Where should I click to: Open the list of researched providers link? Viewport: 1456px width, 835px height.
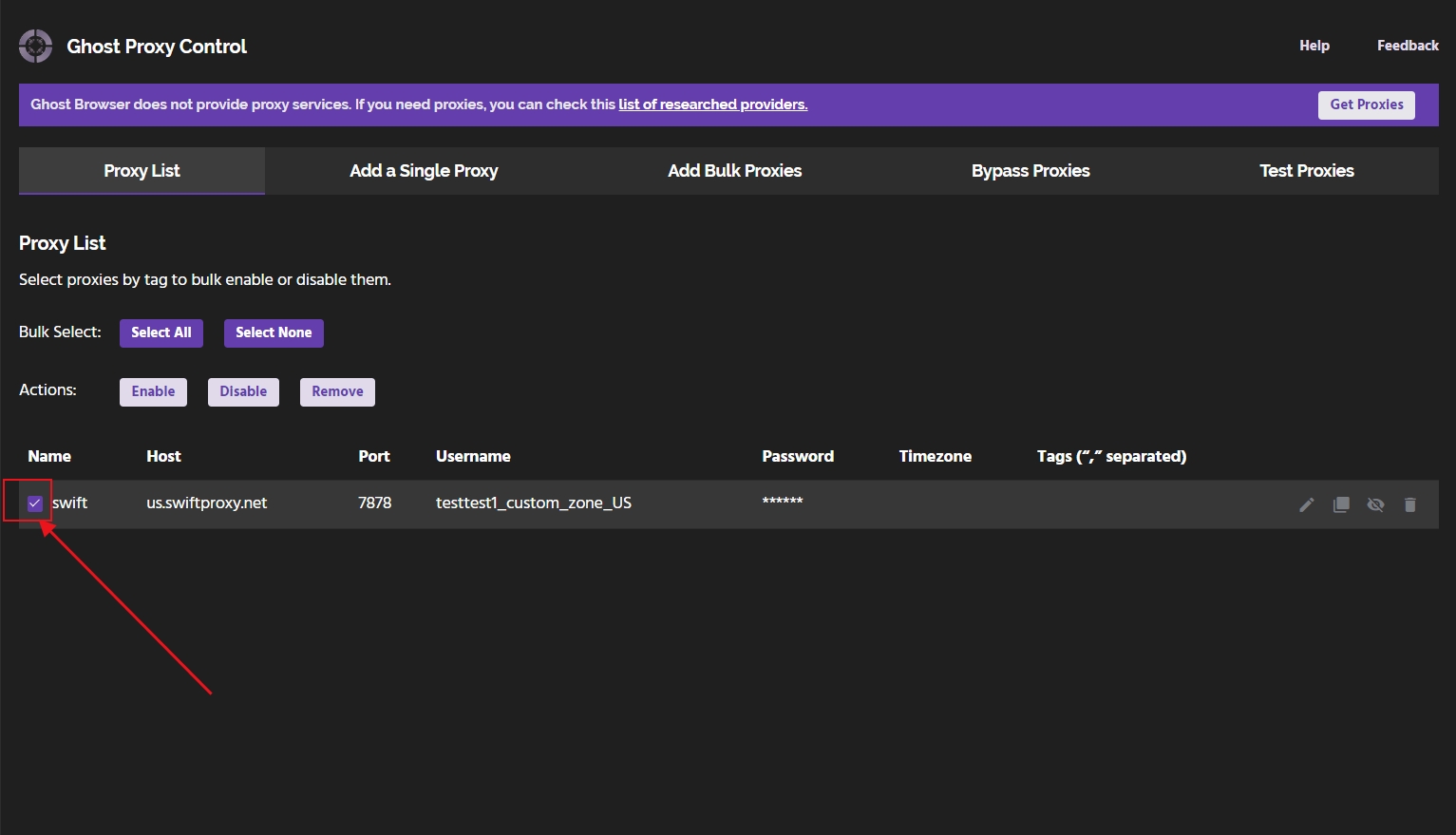tap(712, 104)
